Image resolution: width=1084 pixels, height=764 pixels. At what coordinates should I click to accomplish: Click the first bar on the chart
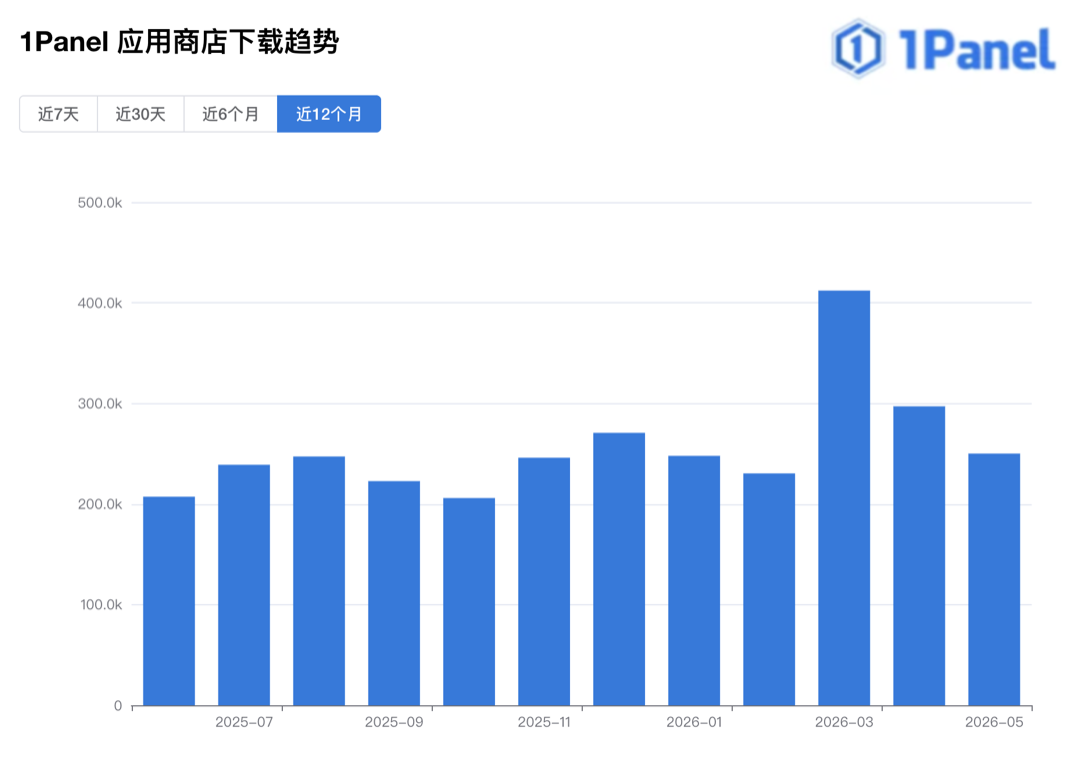(x=169, y=601)
